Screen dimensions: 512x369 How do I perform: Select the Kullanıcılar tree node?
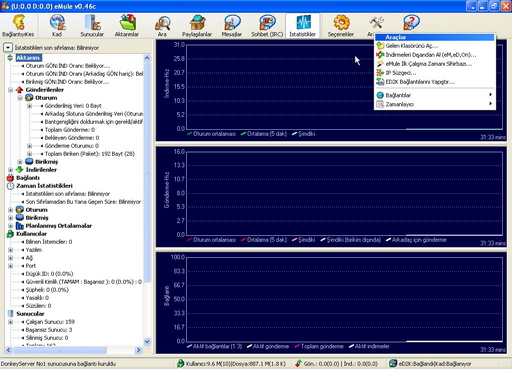click(x=31, y=234)
